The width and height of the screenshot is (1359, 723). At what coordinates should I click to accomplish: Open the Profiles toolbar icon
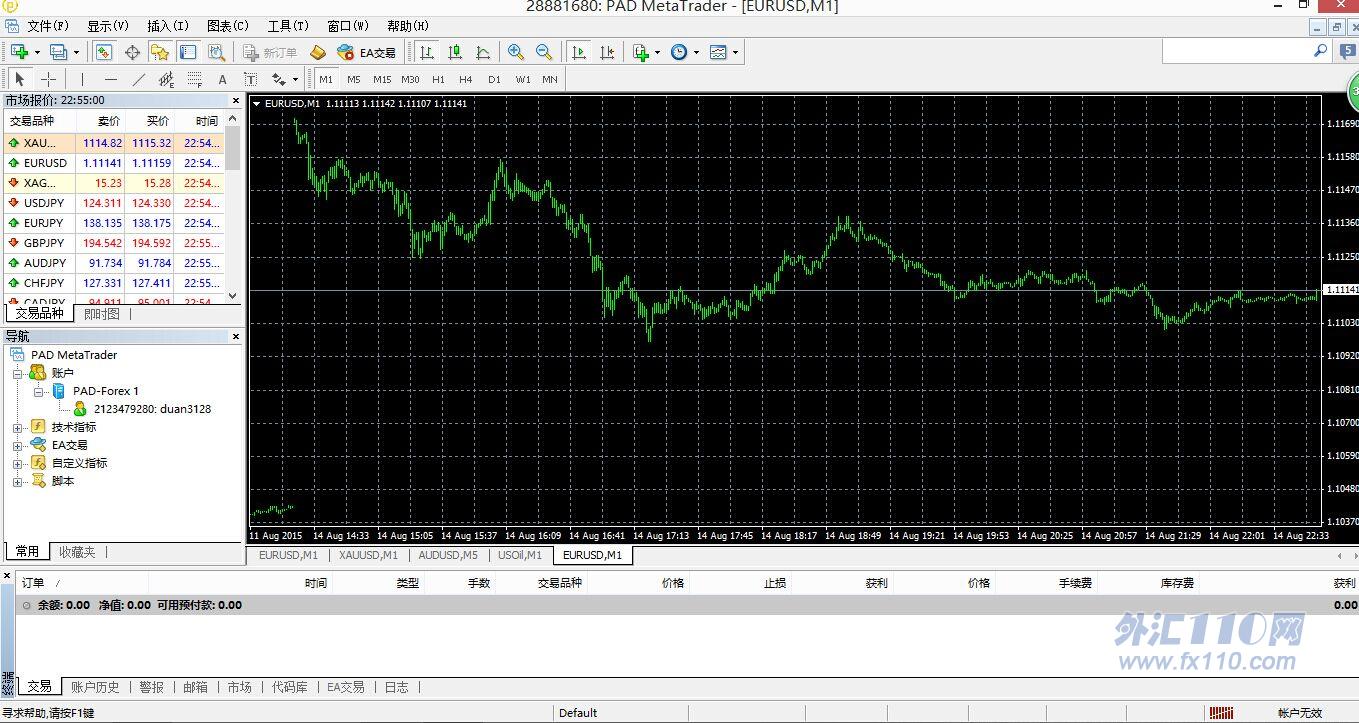(x=59, y=52)
